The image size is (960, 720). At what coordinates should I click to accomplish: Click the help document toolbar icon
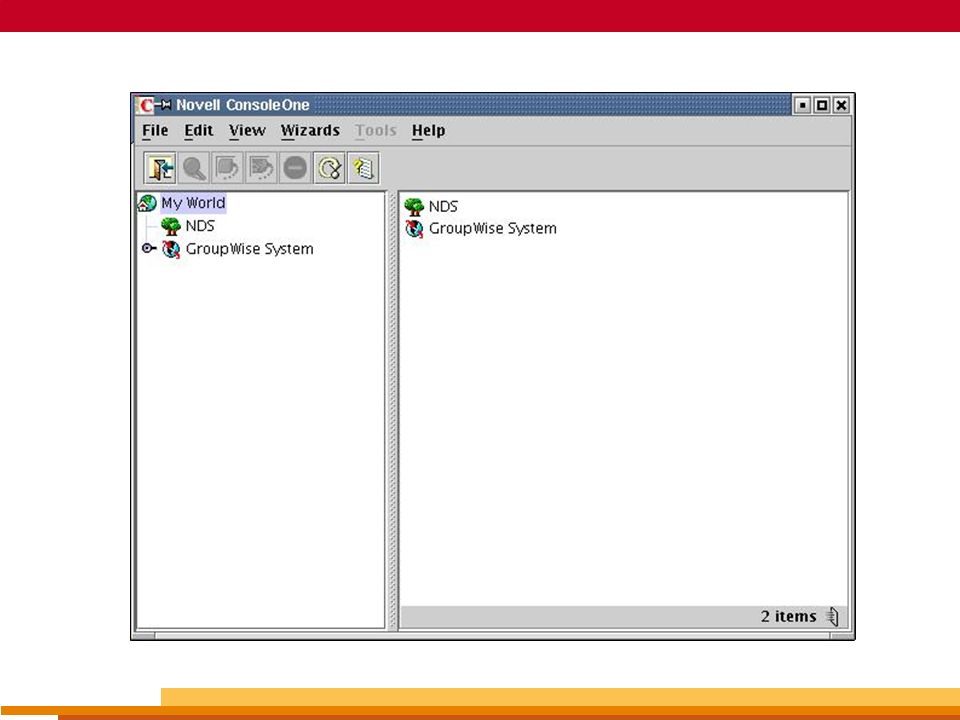coord(363,168)
